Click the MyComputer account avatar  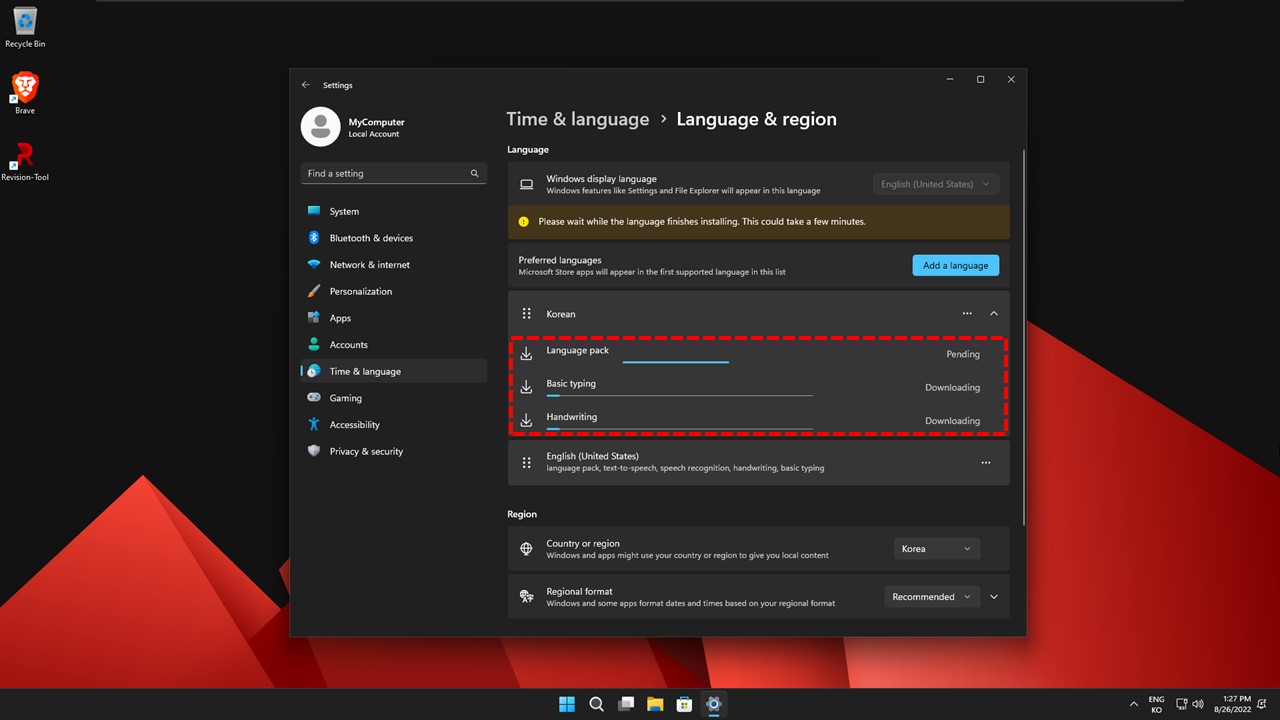320,126
